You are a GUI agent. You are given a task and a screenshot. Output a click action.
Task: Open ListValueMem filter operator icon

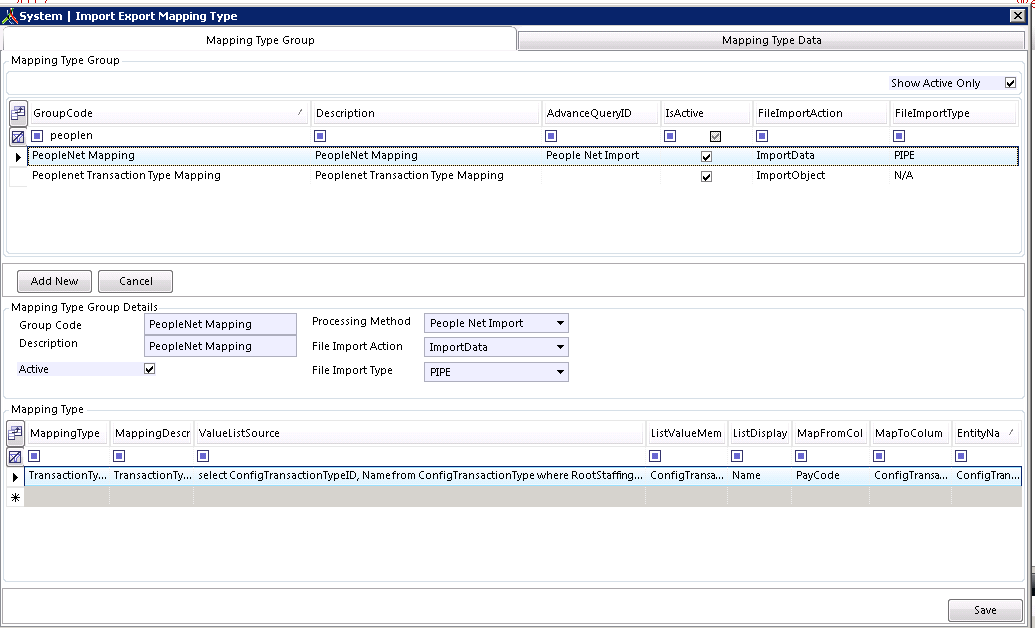655,456
